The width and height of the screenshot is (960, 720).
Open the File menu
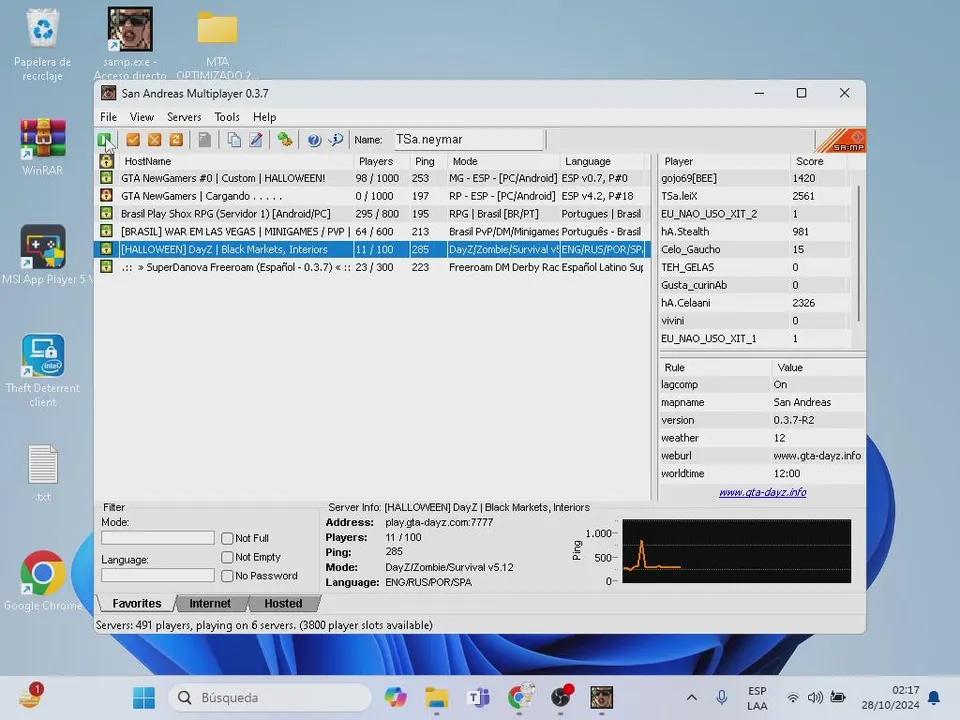(108, 117)
